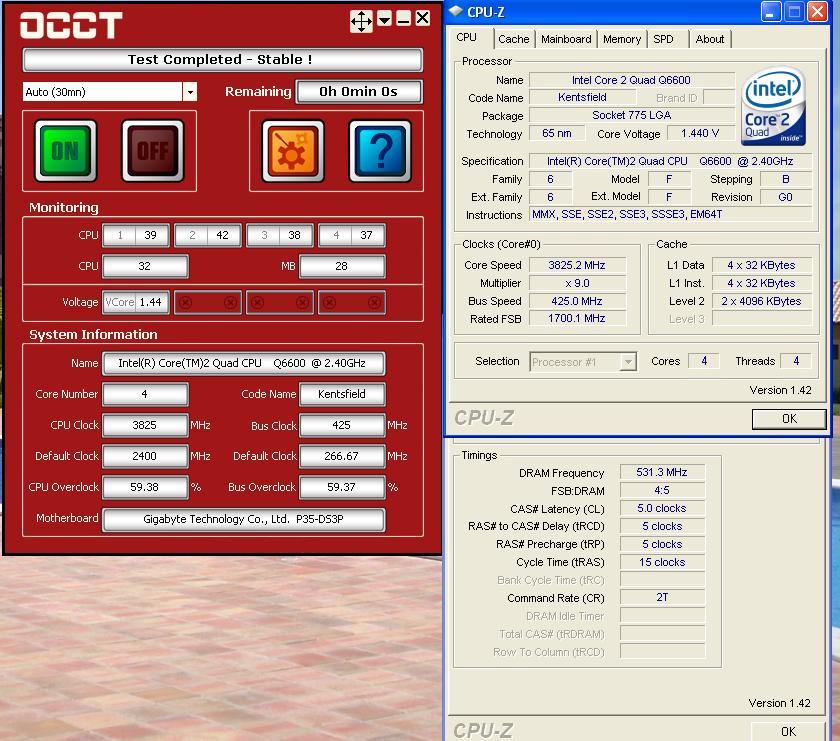
Task: Stop the test with the dark red OFF button
Action: click(x=153, y=151)
